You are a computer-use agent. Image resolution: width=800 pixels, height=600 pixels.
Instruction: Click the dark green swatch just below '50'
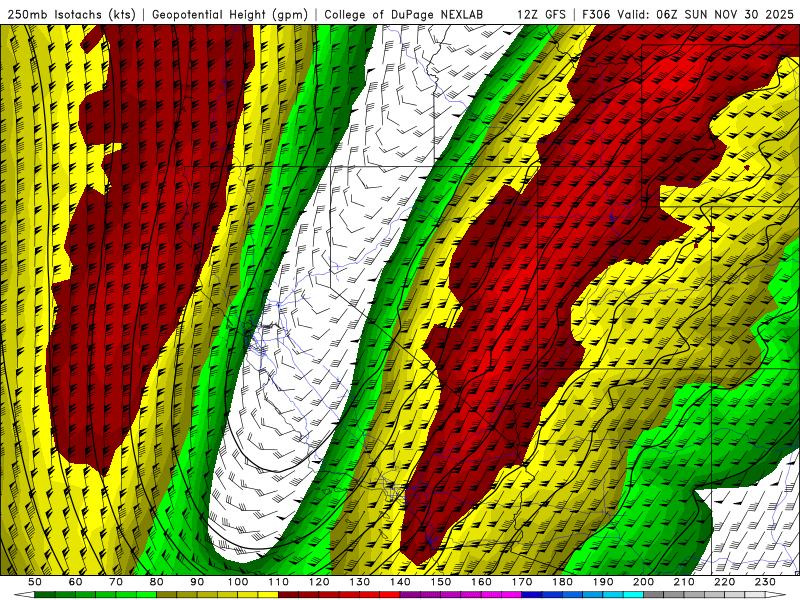(x=45, y=595)
